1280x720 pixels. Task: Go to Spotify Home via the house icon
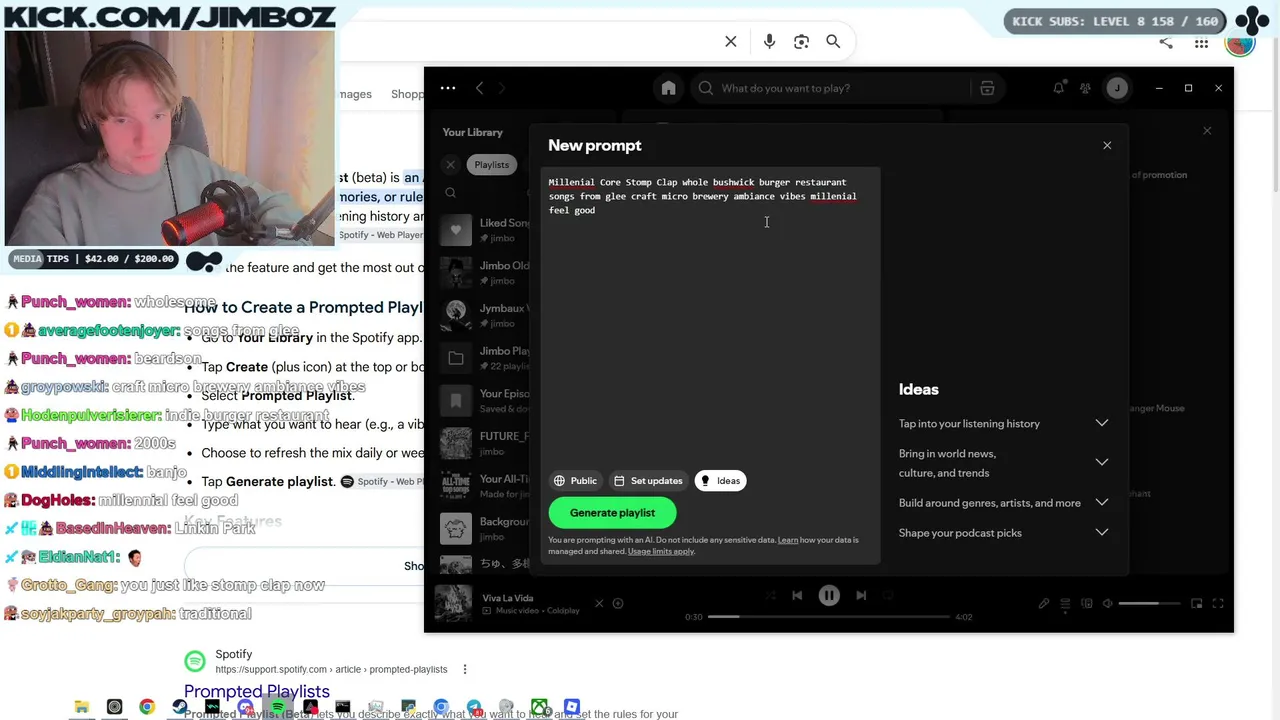668,88
